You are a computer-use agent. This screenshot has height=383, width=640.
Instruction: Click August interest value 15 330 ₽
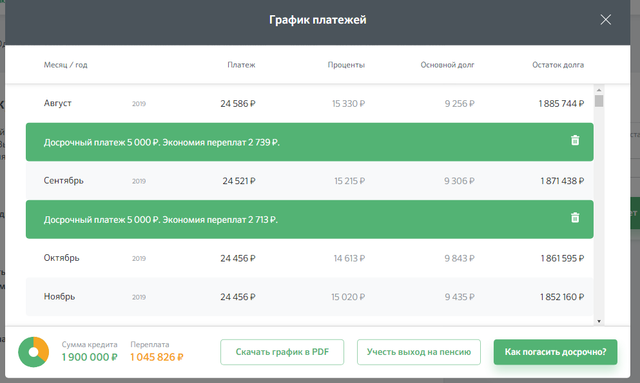[348, 104]
